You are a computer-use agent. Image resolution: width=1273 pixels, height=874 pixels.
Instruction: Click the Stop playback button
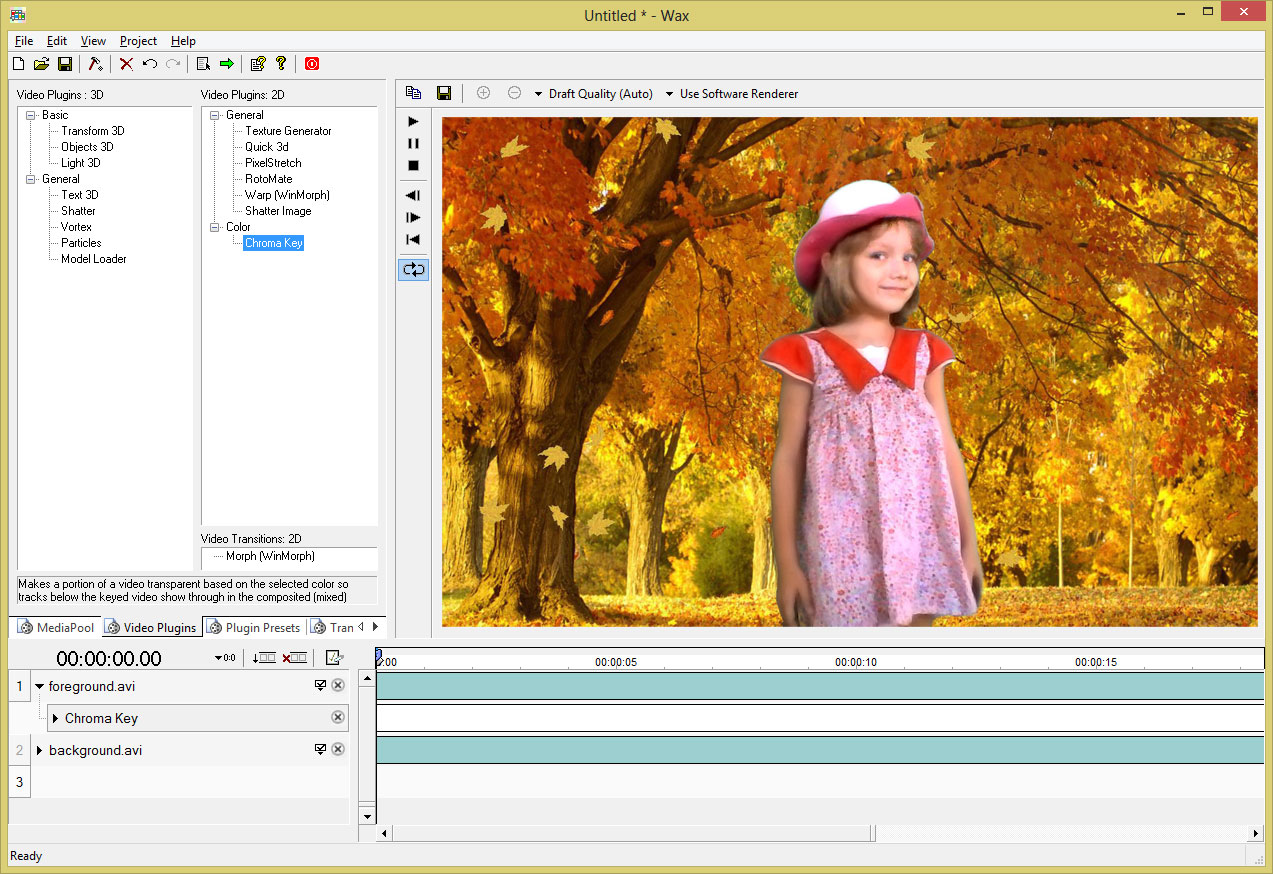(413, 166)
